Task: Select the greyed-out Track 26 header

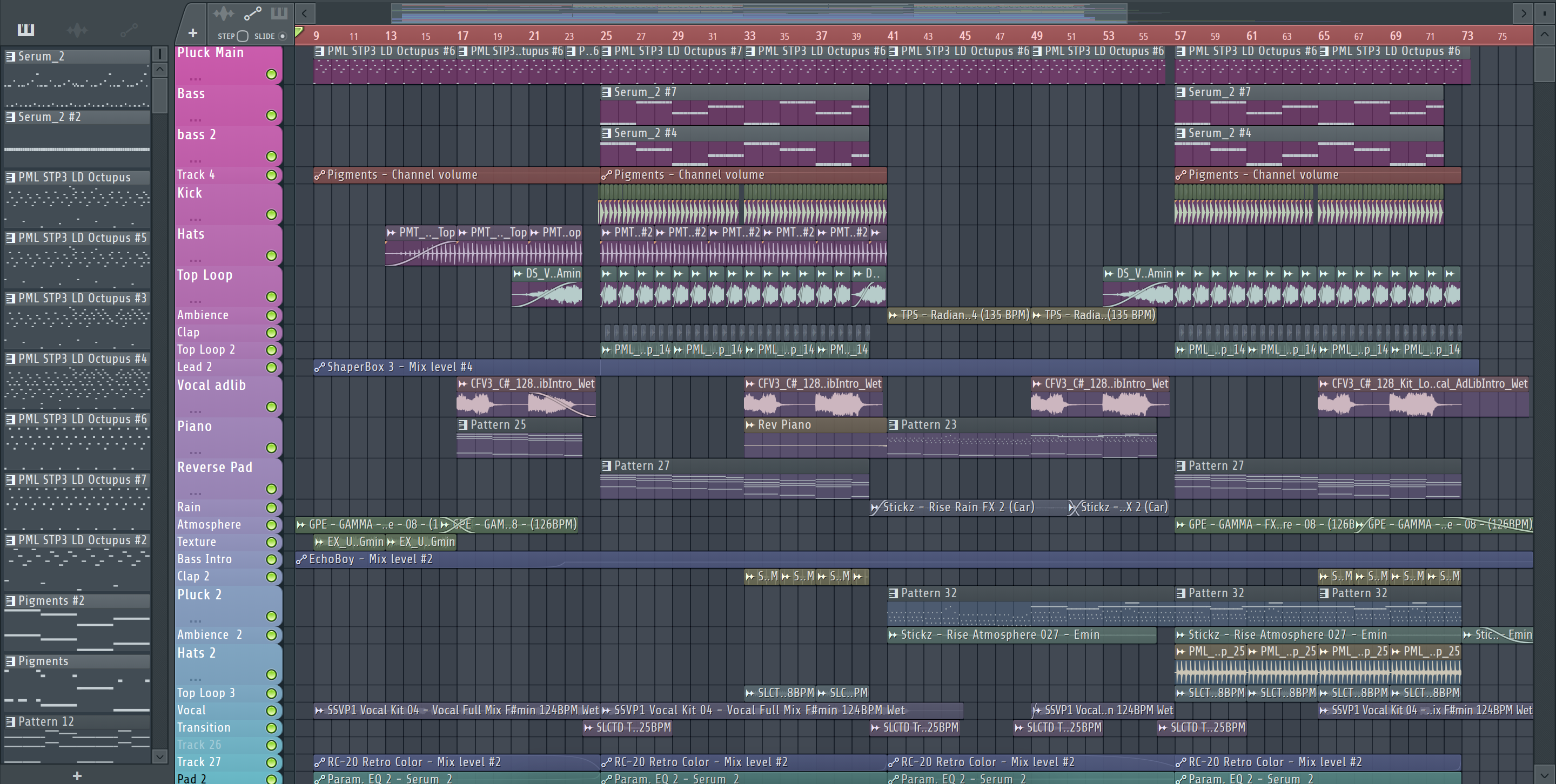Action: tap(229, 745)
